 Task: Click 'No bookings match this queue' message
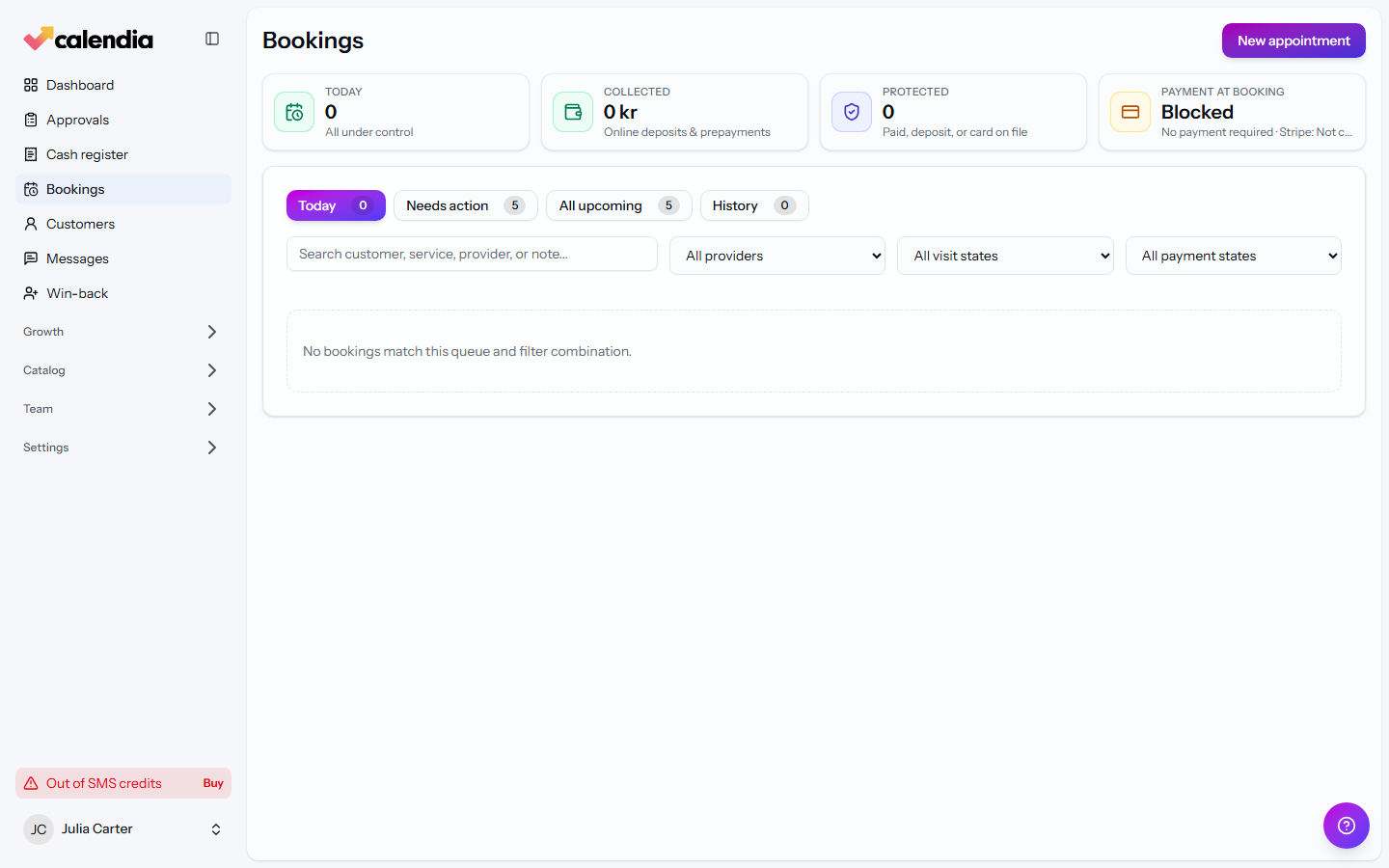(467, 351)
